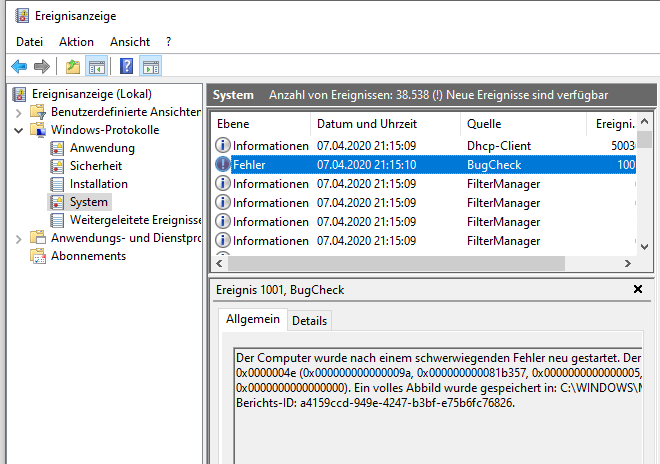Click the Ereignisanzeige app icon in the title bar
The height and width of the screenshot is (464, 660).
coord(22,16)
